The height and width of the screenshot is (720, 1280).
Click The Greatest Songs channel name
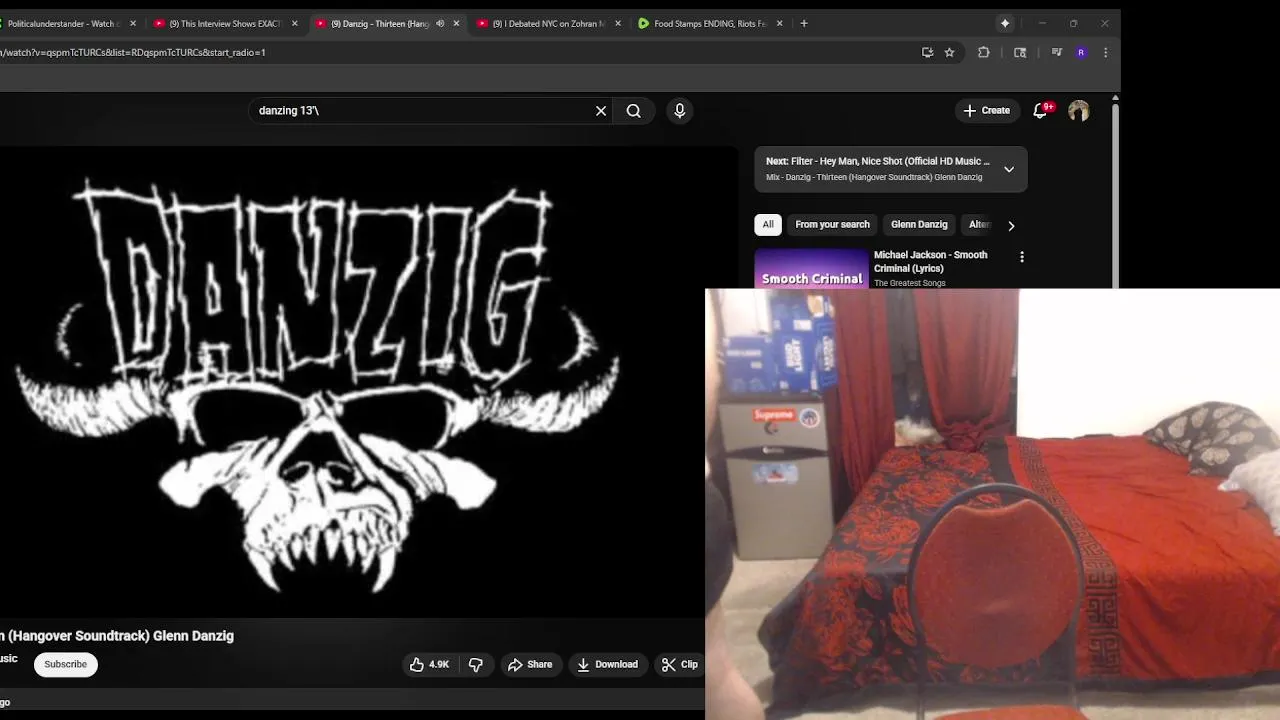click(909, 283)
